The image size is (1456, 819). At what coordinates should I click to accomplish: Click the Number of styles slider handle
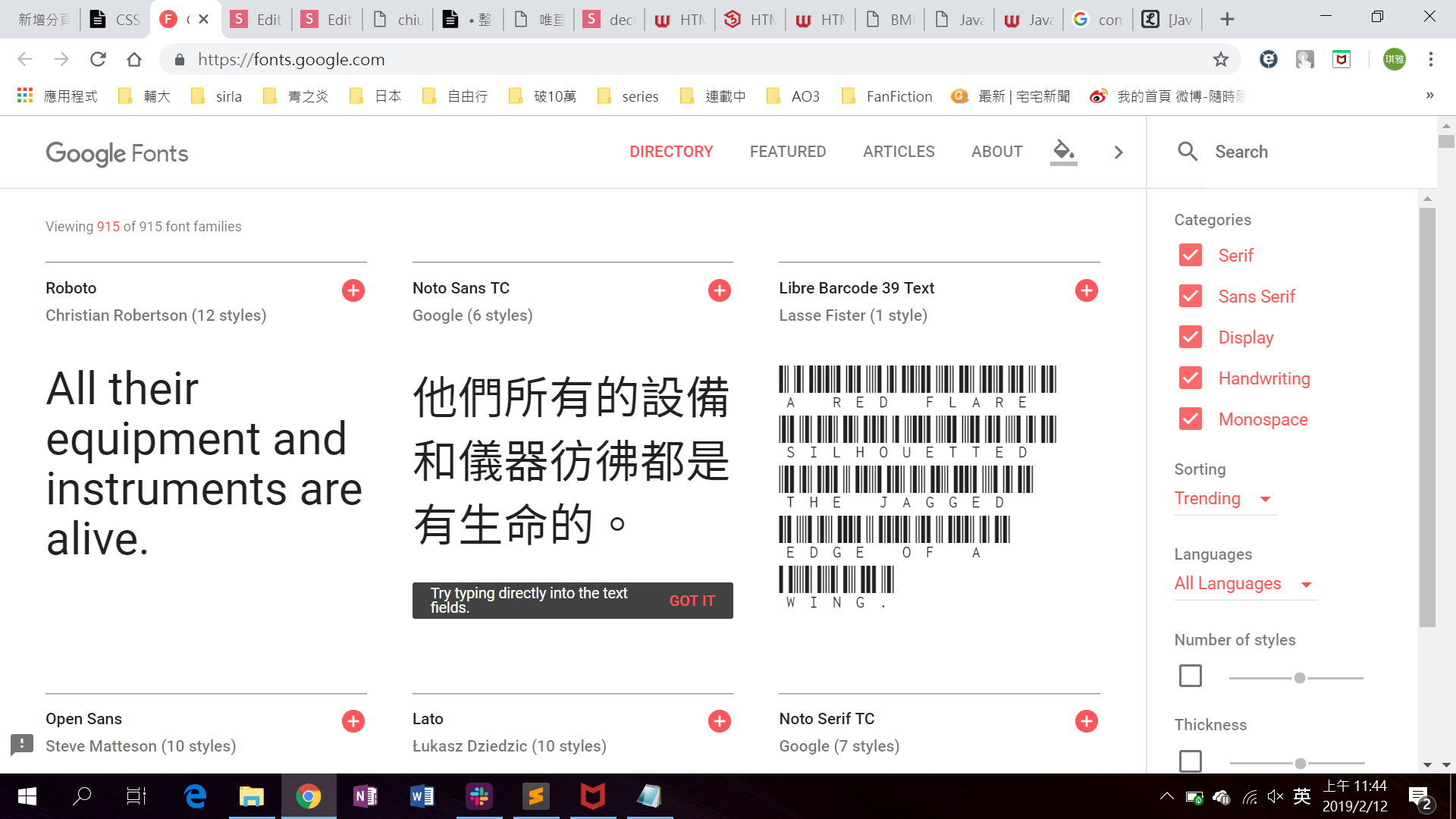(1300, 678)
